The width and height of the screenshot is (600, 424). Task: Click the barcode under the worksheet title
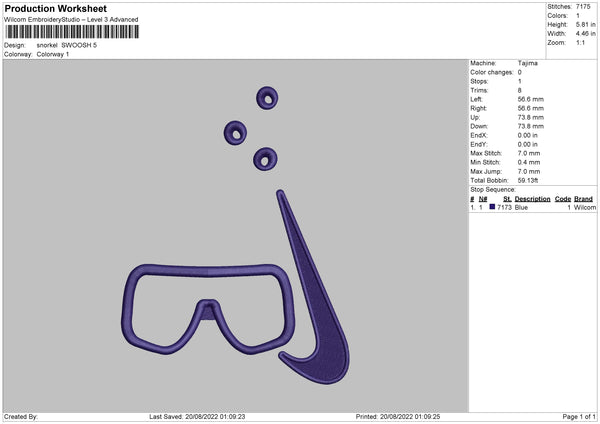[72, 32]
